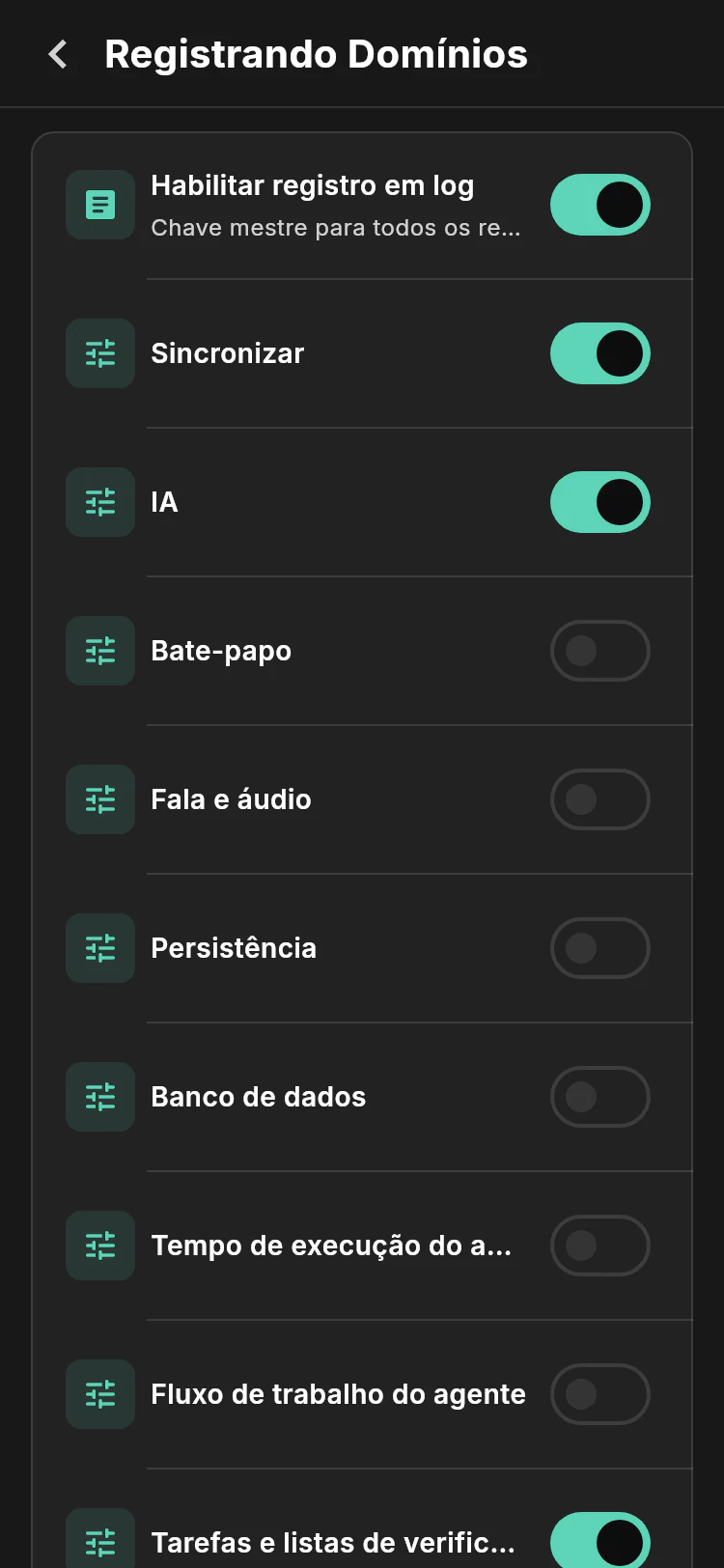Click the document icon beside Habilitar registro em log

point(100,205)
